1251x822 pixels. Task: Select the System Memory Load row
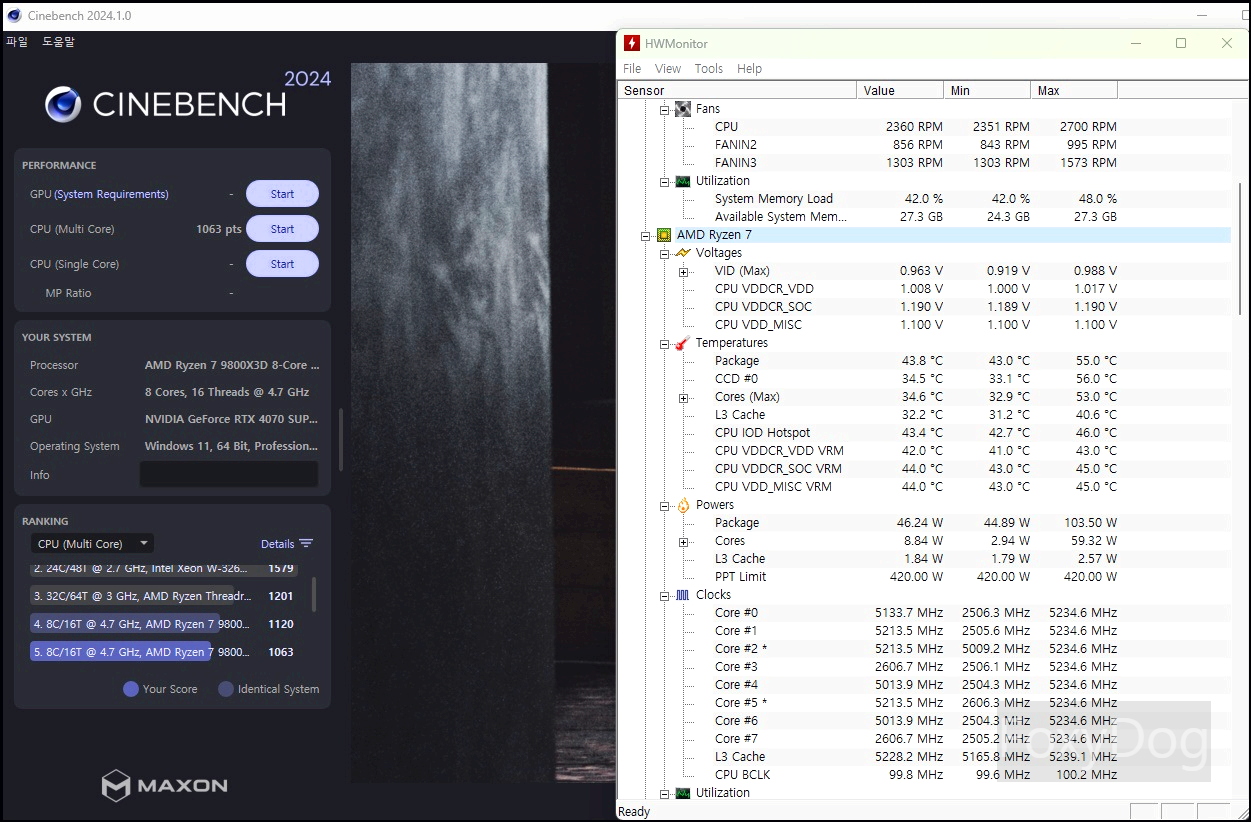[915, 199]
